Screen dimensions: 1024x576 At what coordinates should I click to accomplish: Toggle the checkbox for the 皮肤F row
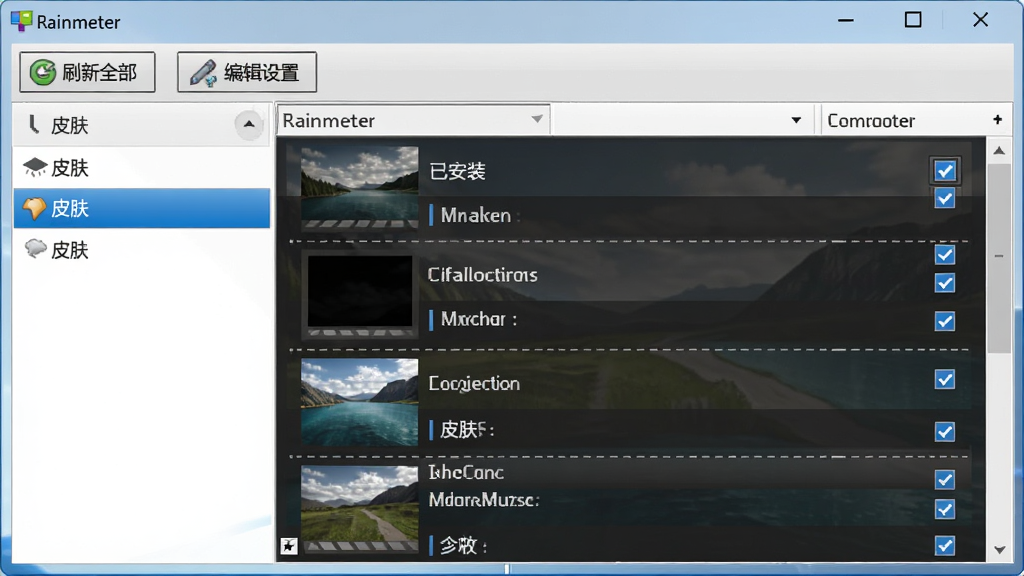click(x=944, y=432)
